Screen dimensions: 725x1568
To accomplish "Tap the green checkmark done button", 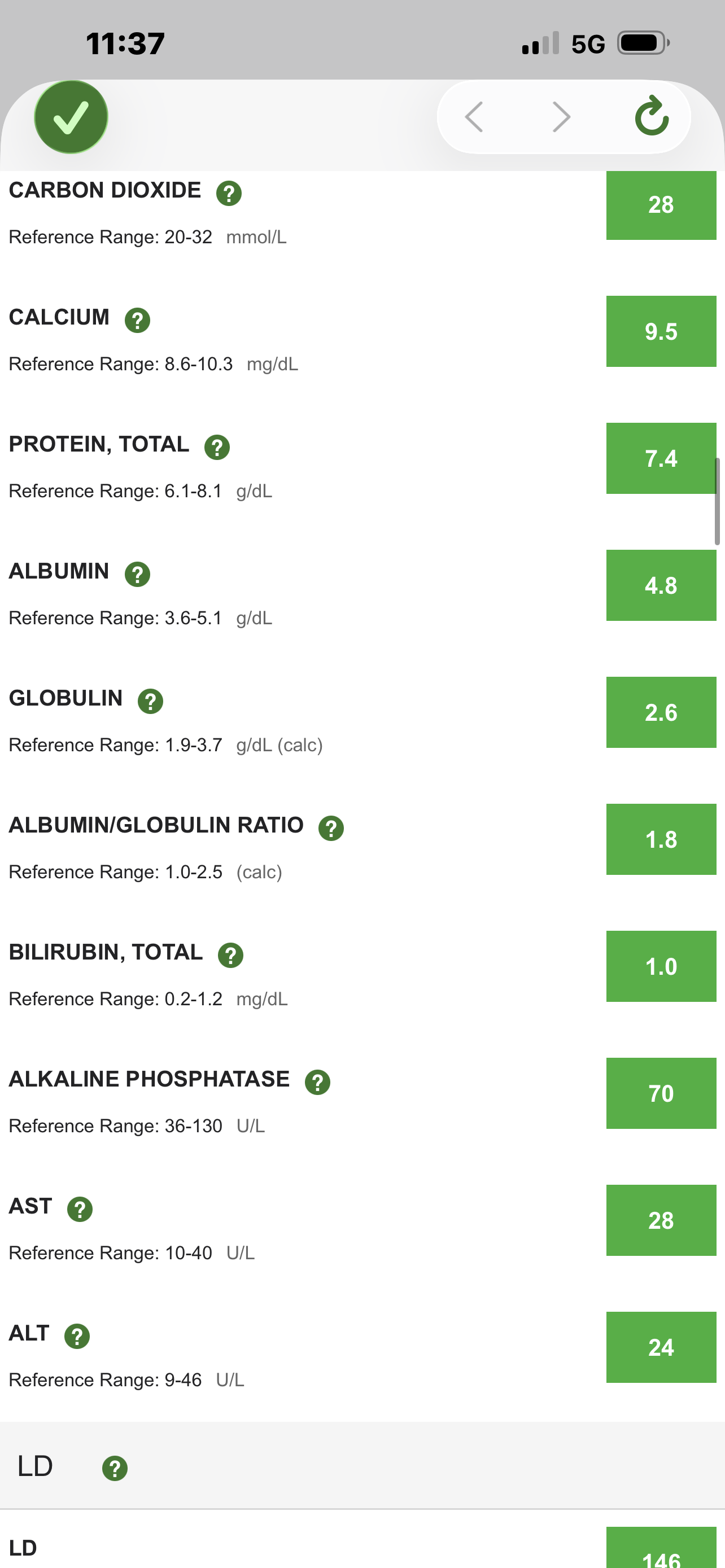I will (71, 117).
